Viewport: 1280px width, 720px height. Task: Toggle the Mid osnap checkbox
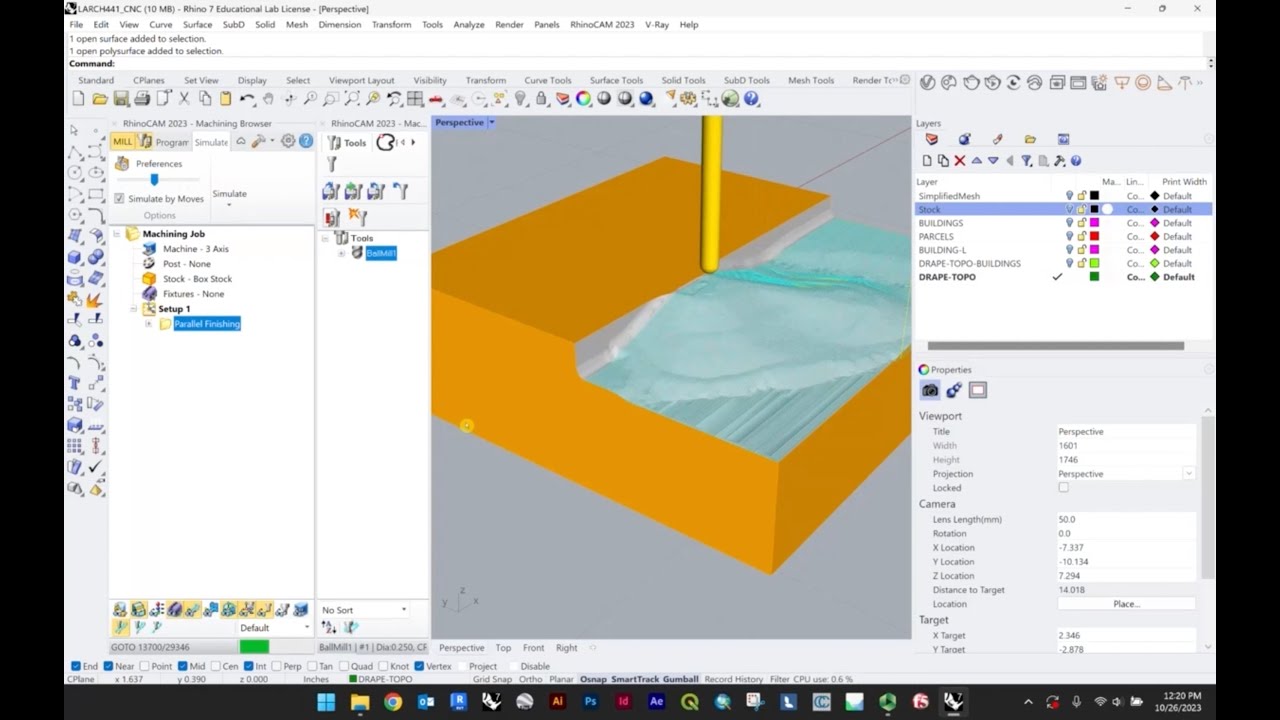tap(181, 666)
